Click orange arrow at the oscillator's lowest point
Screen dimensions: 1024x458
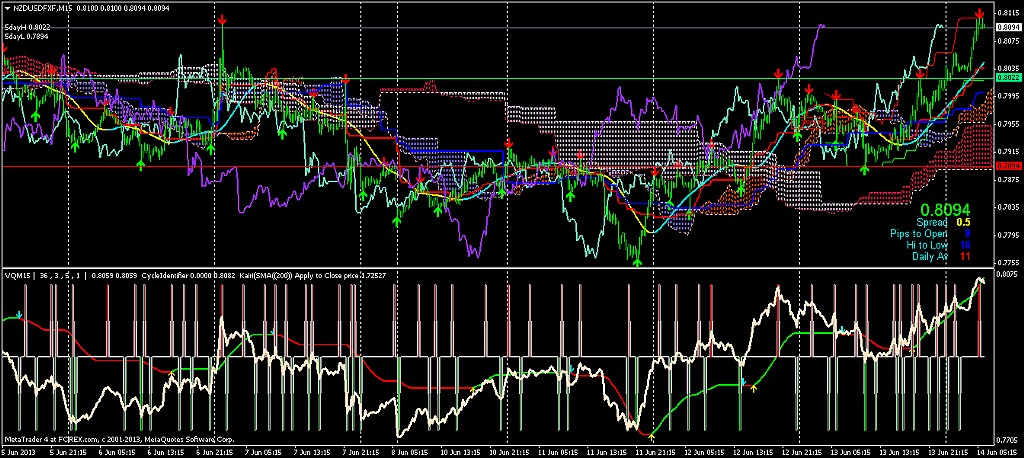click(652, 436)
